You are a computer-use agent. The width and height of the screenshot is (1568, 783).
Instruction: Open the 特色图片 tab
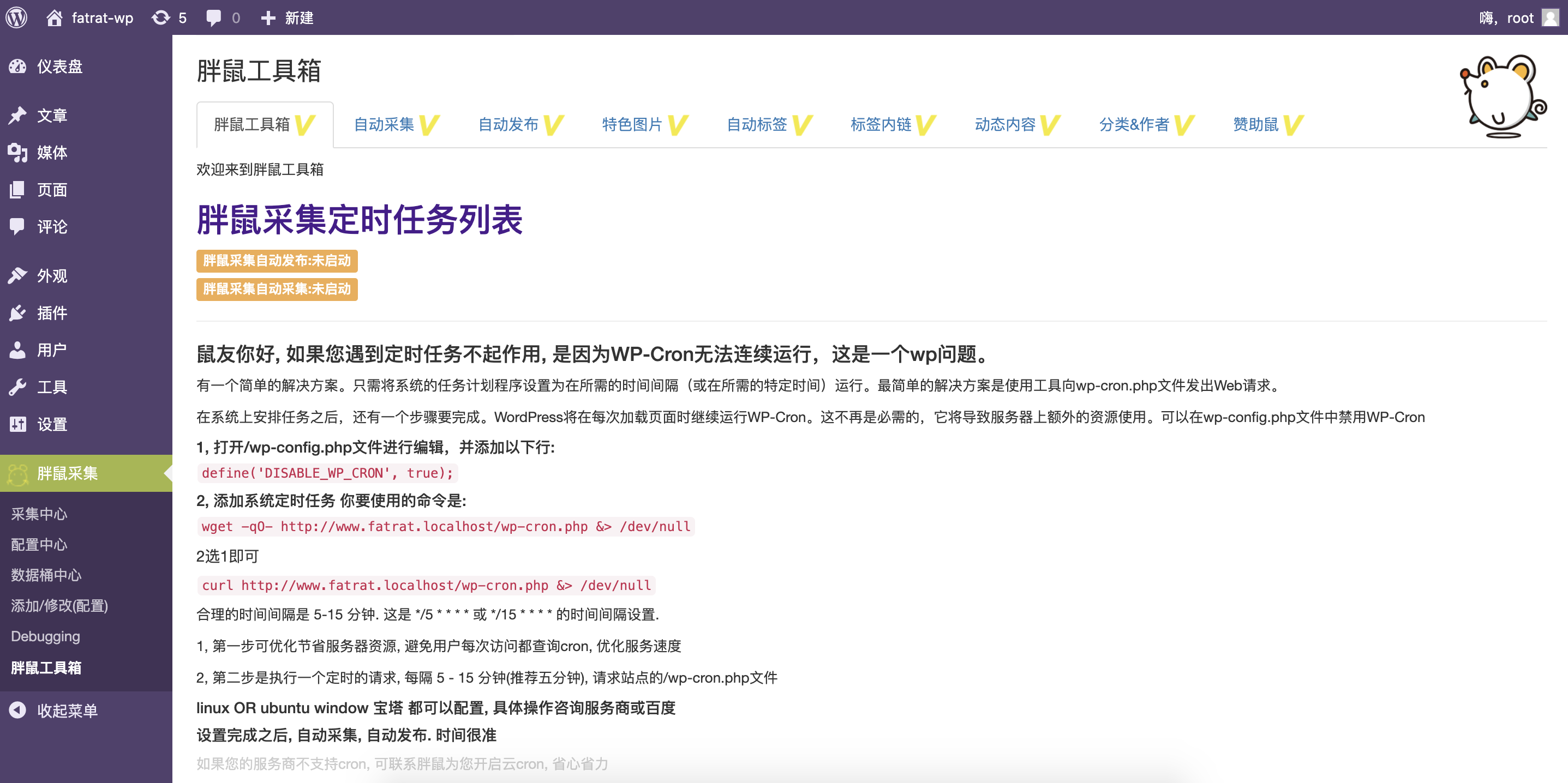645,125
